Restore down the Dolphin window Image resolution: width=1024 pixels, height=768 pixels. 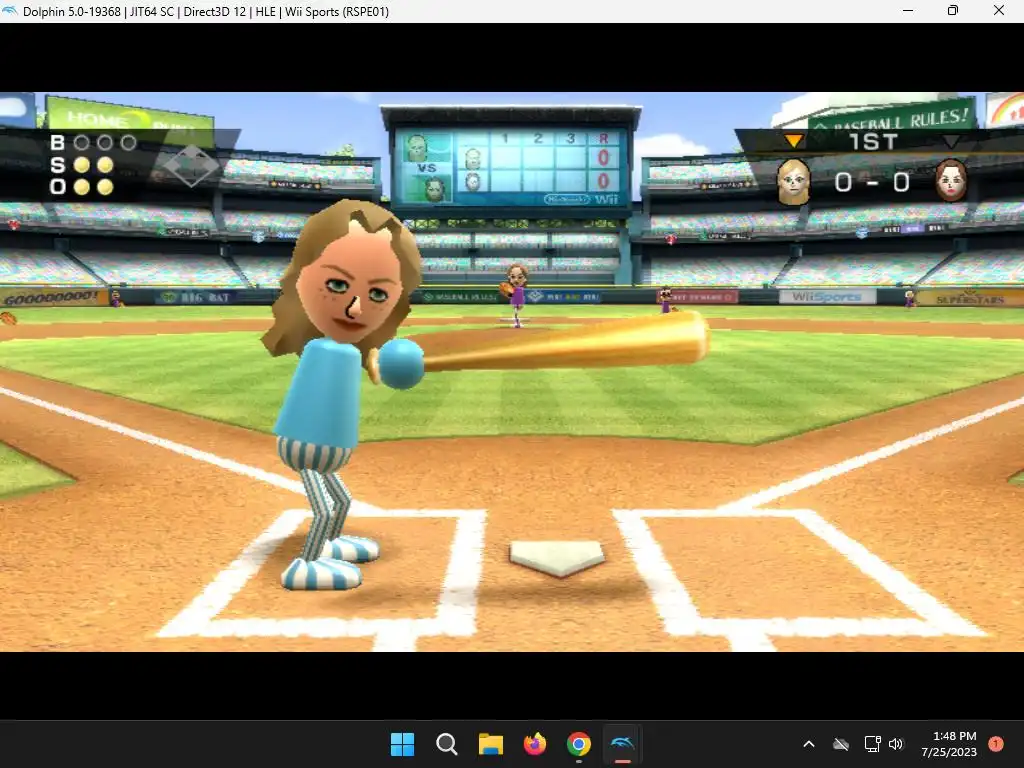(x=953, y=10)
